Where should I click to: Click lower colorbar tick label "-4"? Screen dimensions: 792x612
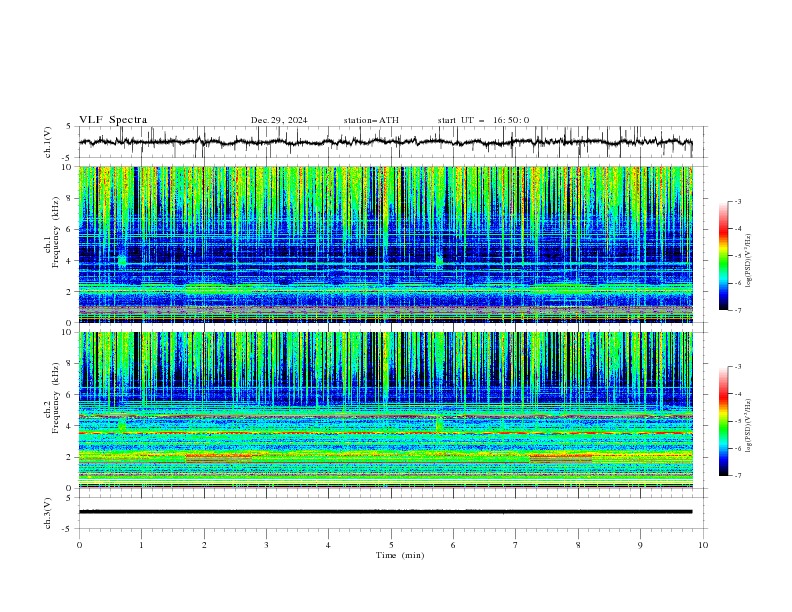pyautogui.click(x=738, y=394)
